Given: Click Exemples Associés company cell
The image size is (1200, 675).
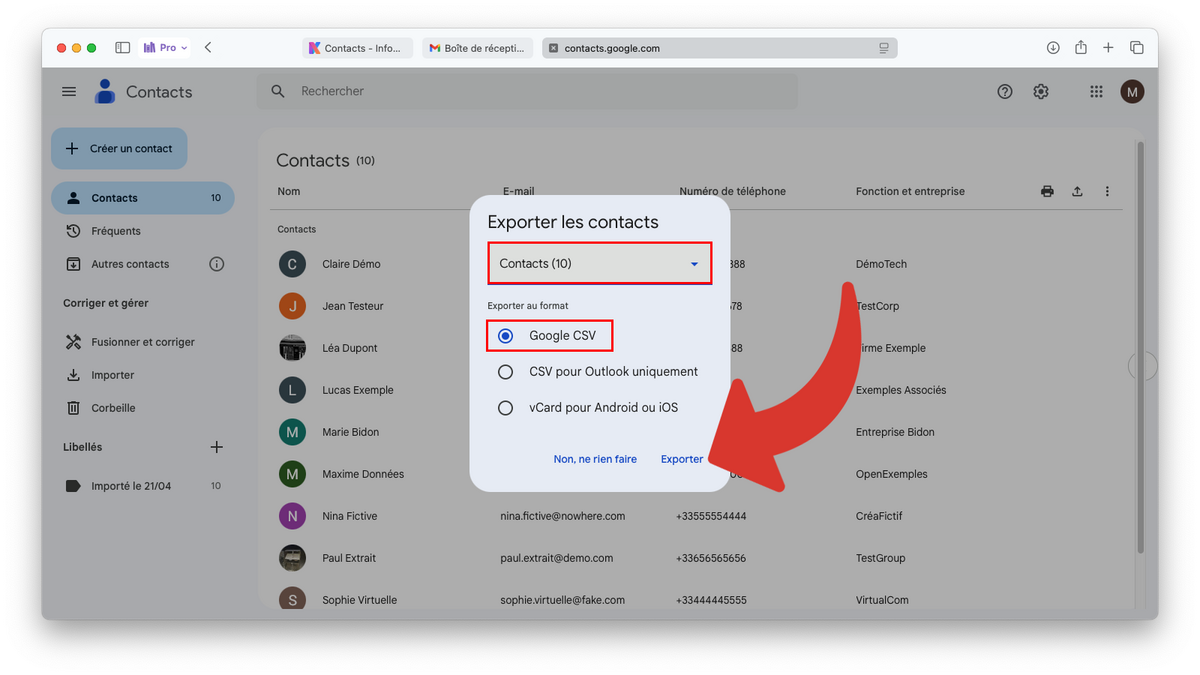Looking at the screenshot, I should 901,390.
